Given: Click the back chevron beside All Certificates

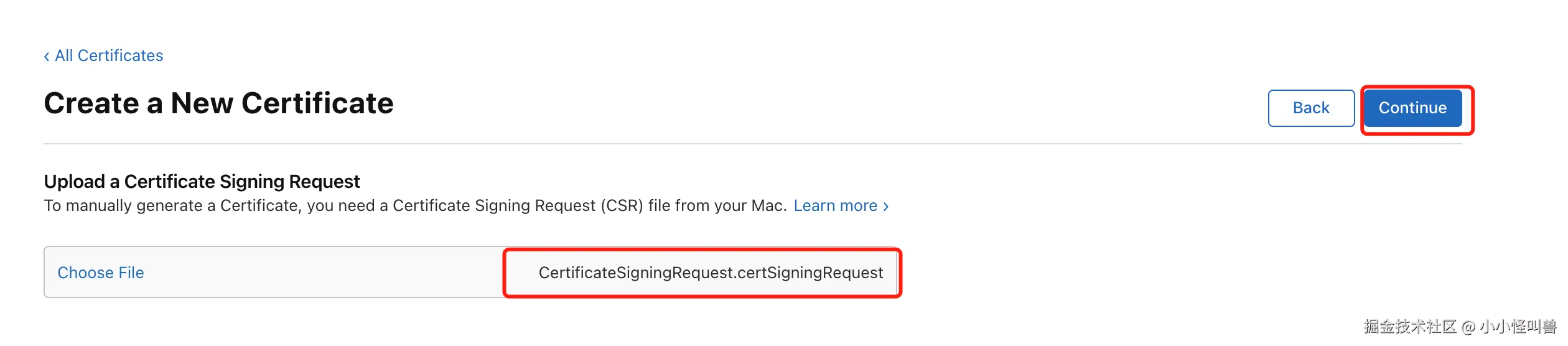Looking at the screenshot, I should [47, 57].
